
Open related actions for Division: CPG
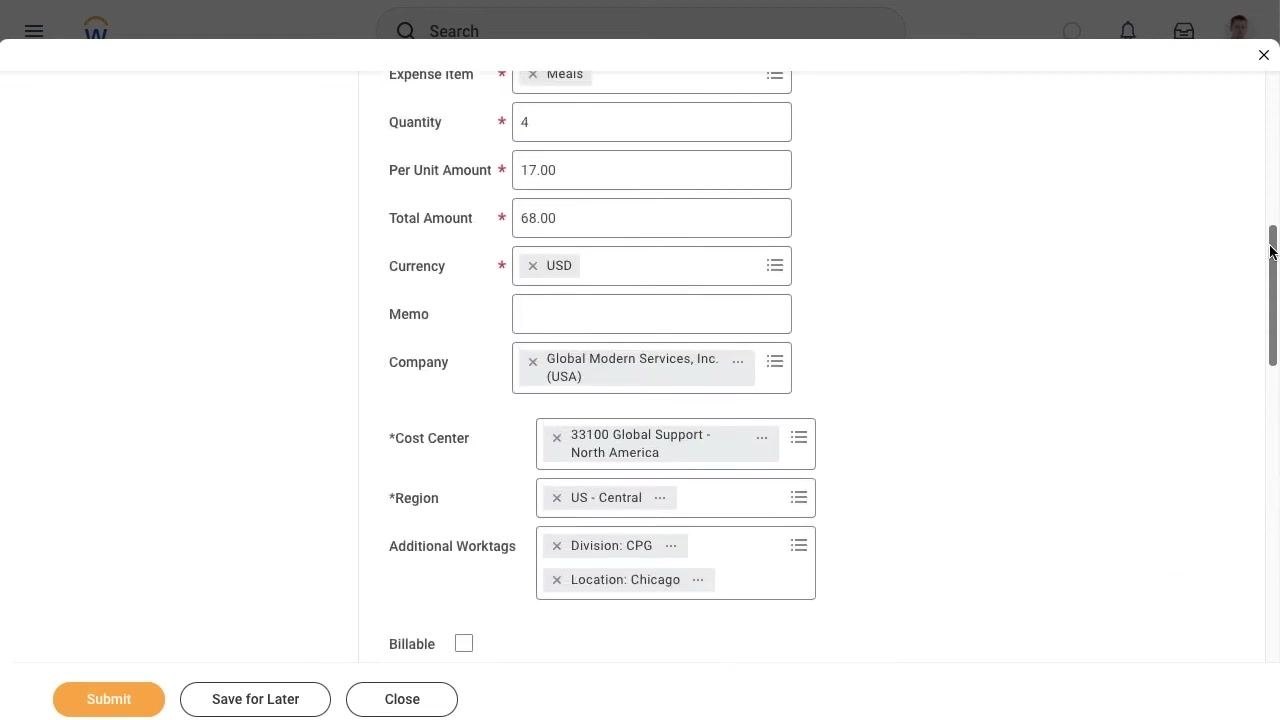click(671, 546)
